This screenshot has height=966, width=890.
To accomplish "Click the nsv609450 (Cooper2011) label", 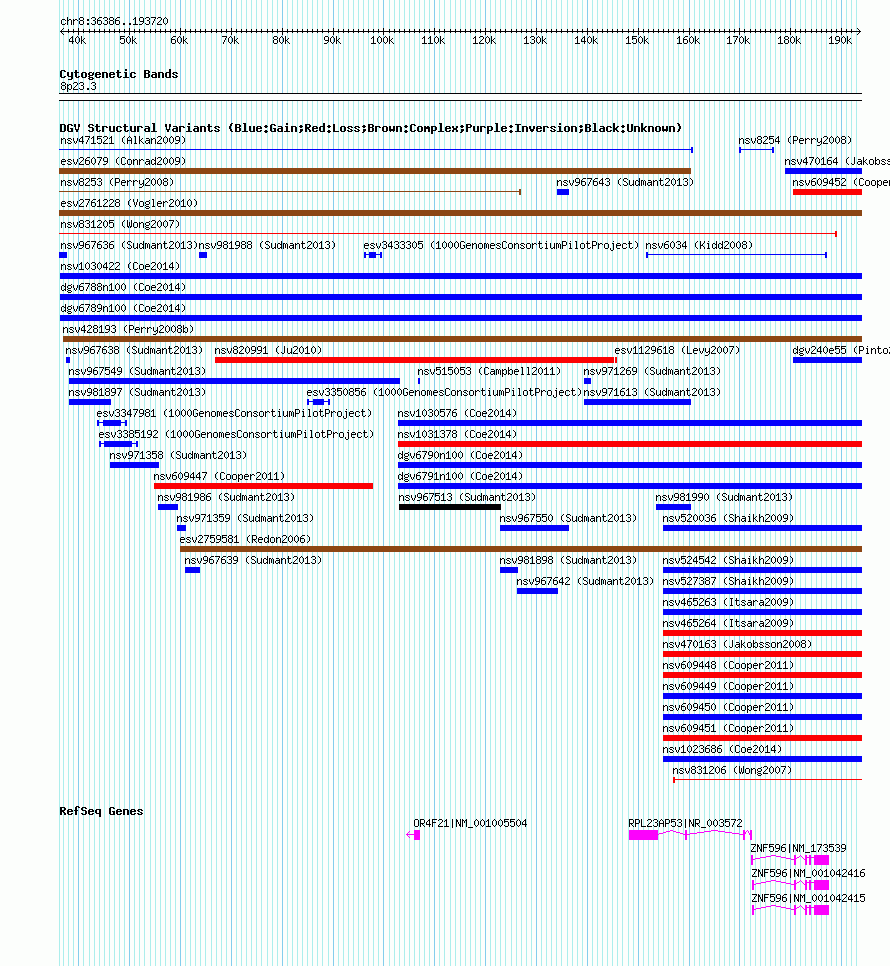I will click(x=728, y=706).
